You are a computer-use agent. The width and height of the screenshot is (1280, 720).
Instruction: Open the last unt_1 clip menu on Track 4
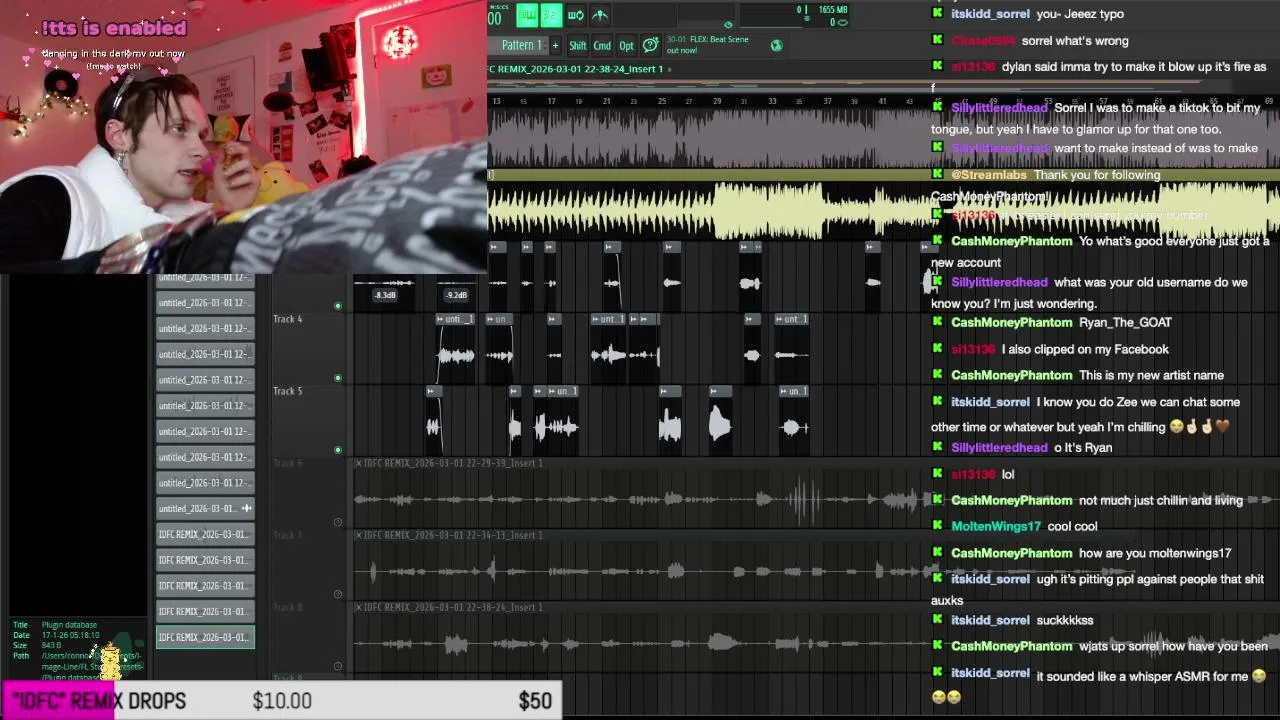(x=792, y=319)
